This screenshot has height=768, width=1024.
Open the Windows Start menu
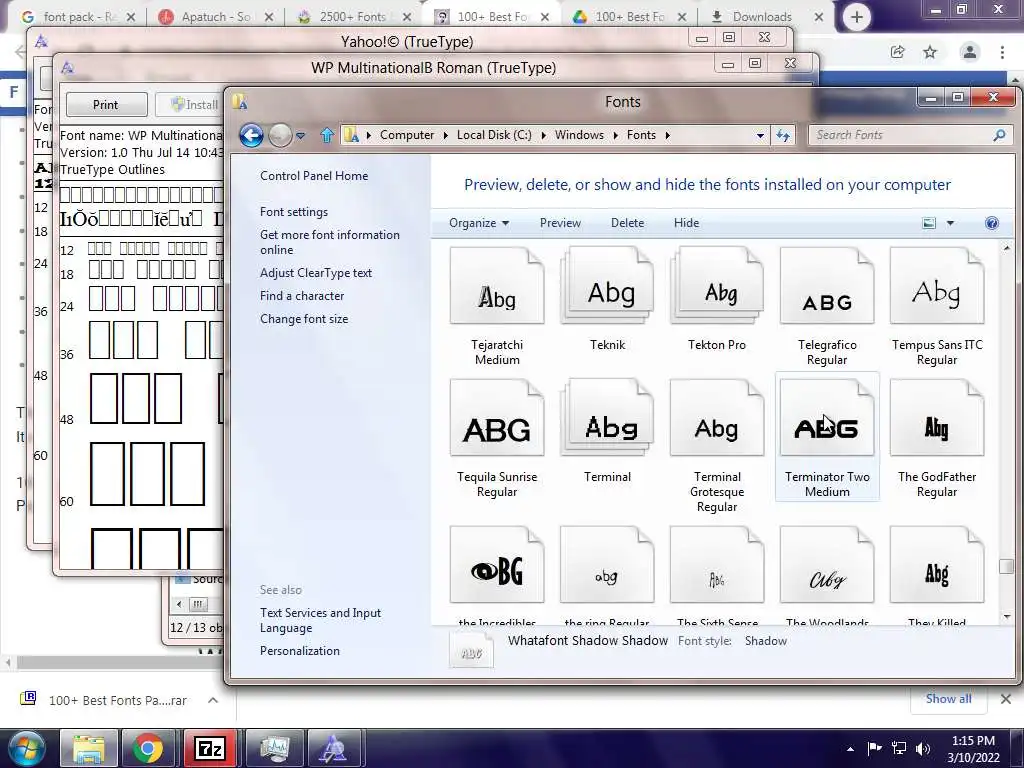click(26, 748)
